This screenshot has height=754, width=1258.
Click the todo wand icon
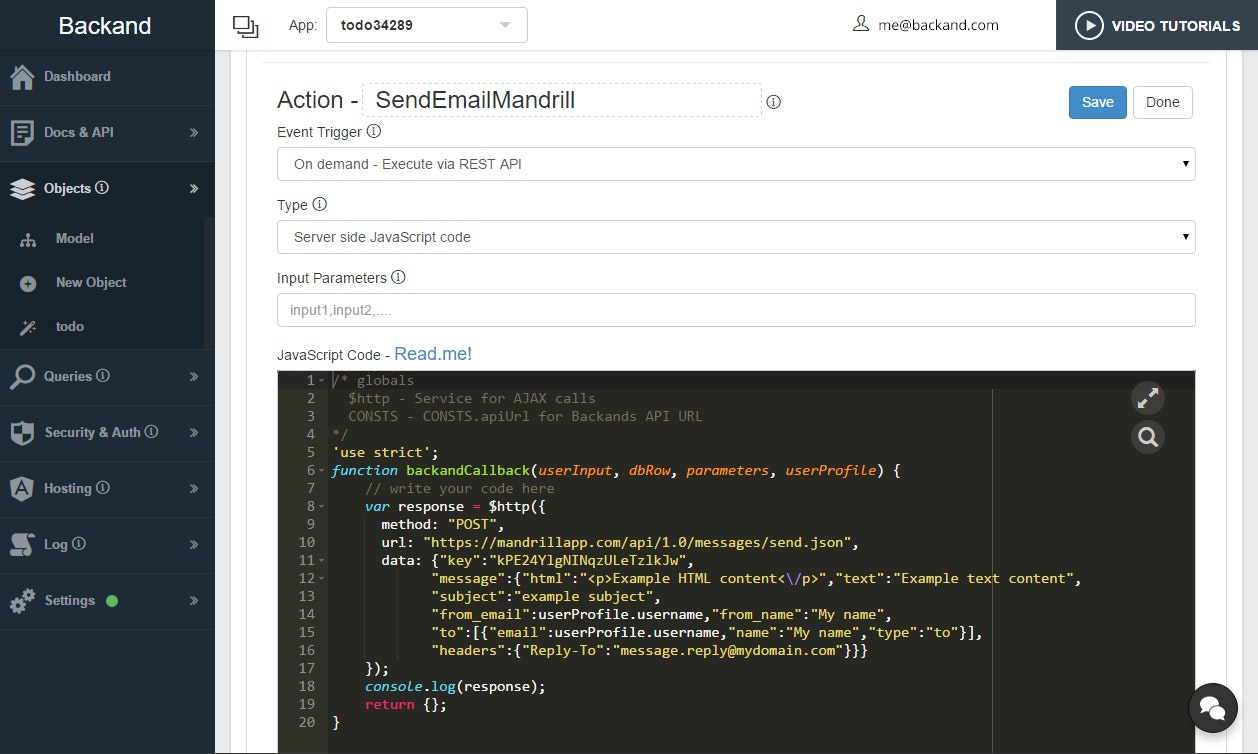(x=28, y=327)
